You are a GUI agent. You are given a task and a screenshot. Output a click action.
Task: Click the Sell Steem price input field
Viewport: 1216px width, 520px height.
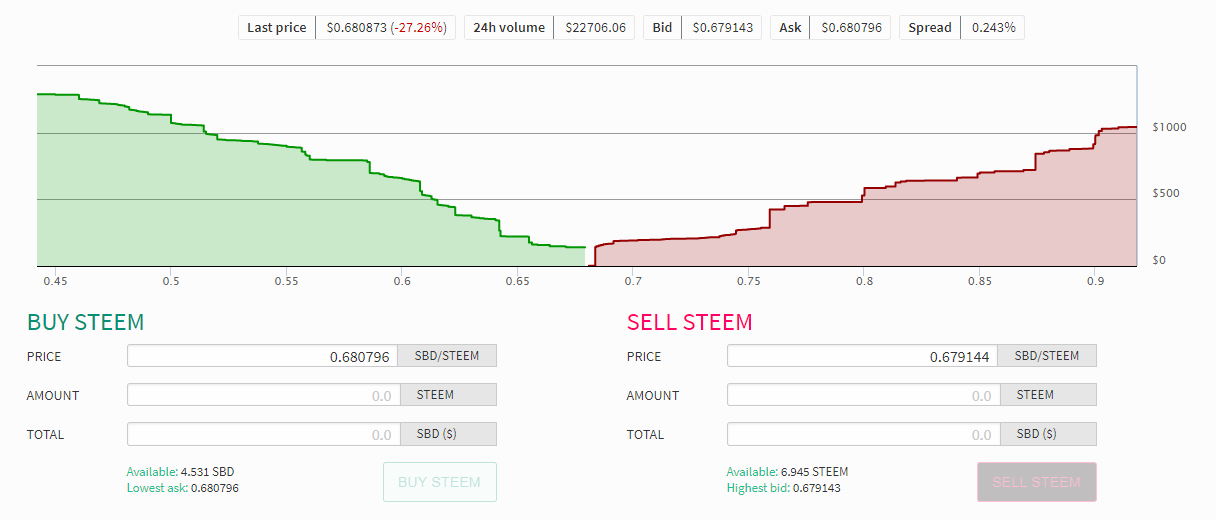[862, 356]
